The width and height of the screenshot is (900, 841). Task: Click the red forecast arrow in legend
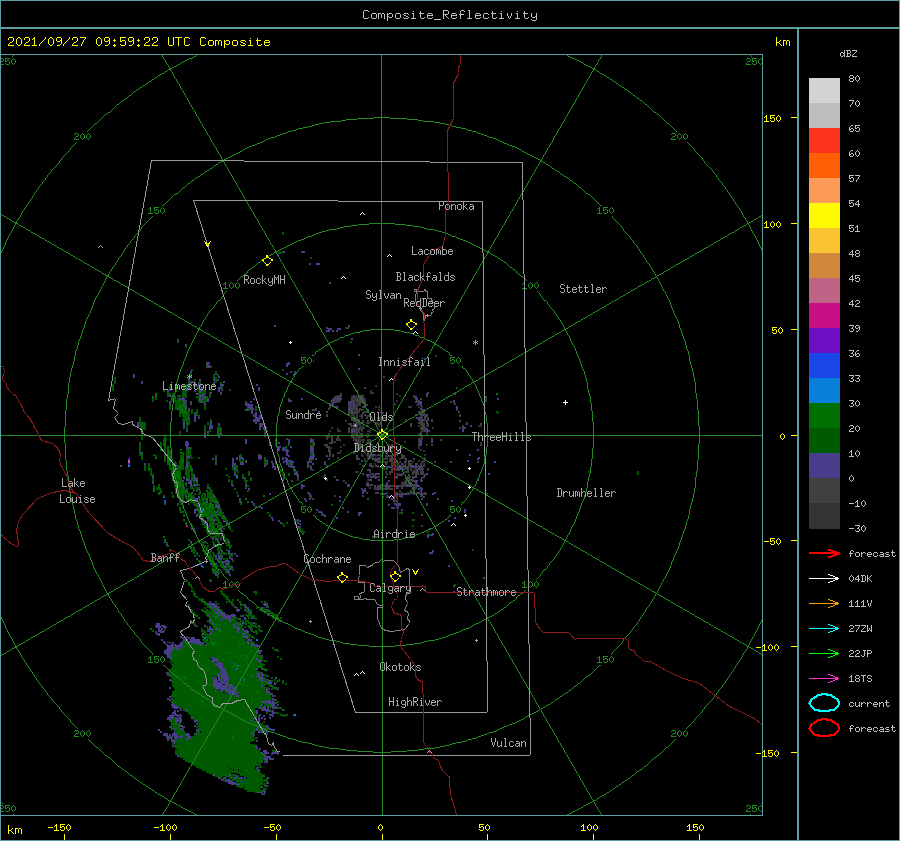[824, 553]
